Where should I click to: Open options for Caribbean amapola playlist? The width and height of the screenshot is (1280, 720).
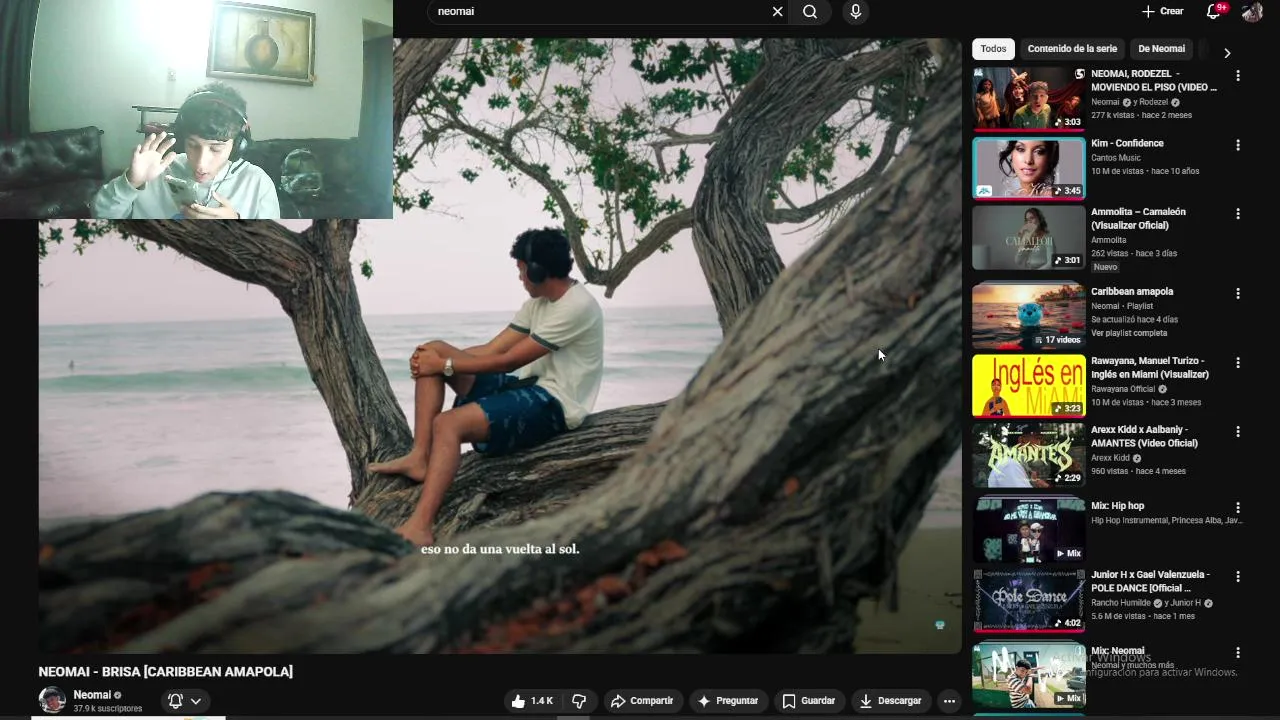click(x=1238, y=294)
